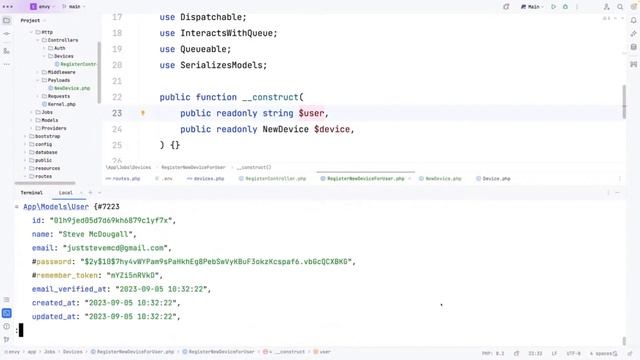Open RegisterController file in project tree

point(76,64)
